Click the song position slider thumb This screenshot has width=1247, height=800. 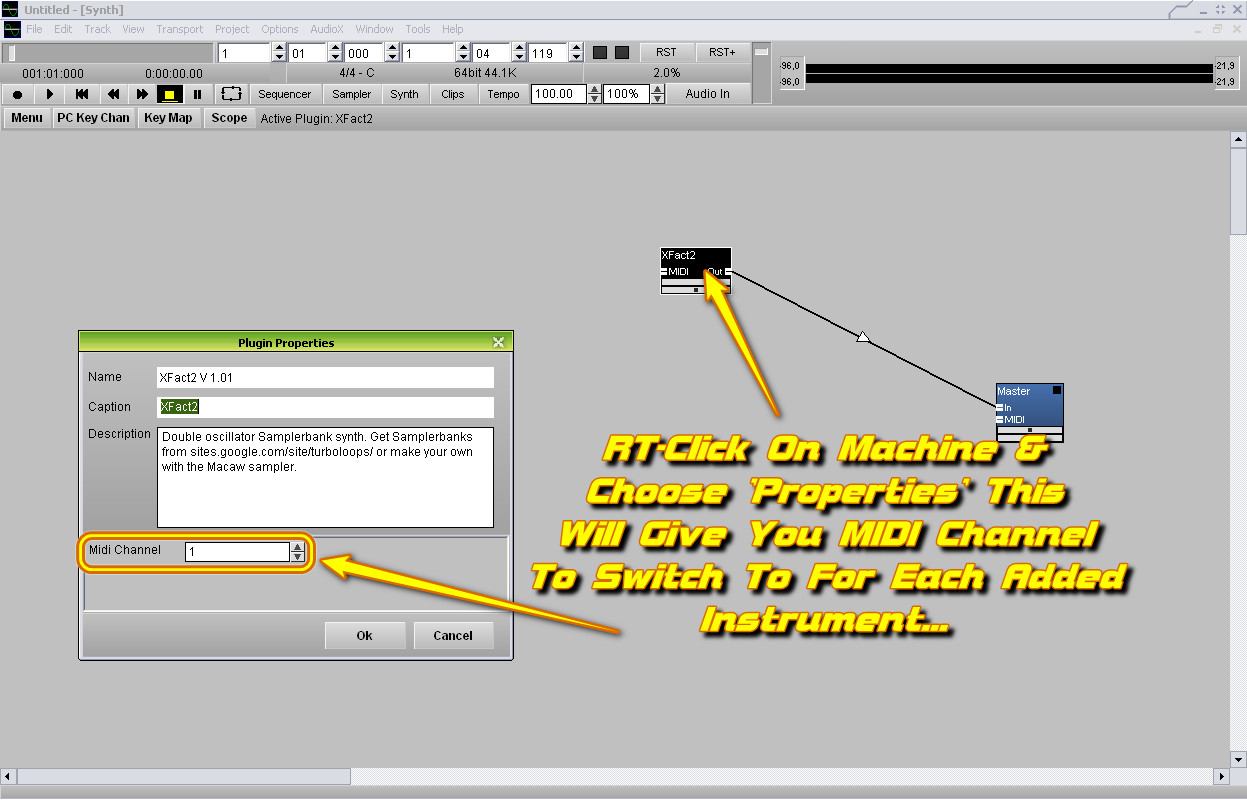pos(12,53)
